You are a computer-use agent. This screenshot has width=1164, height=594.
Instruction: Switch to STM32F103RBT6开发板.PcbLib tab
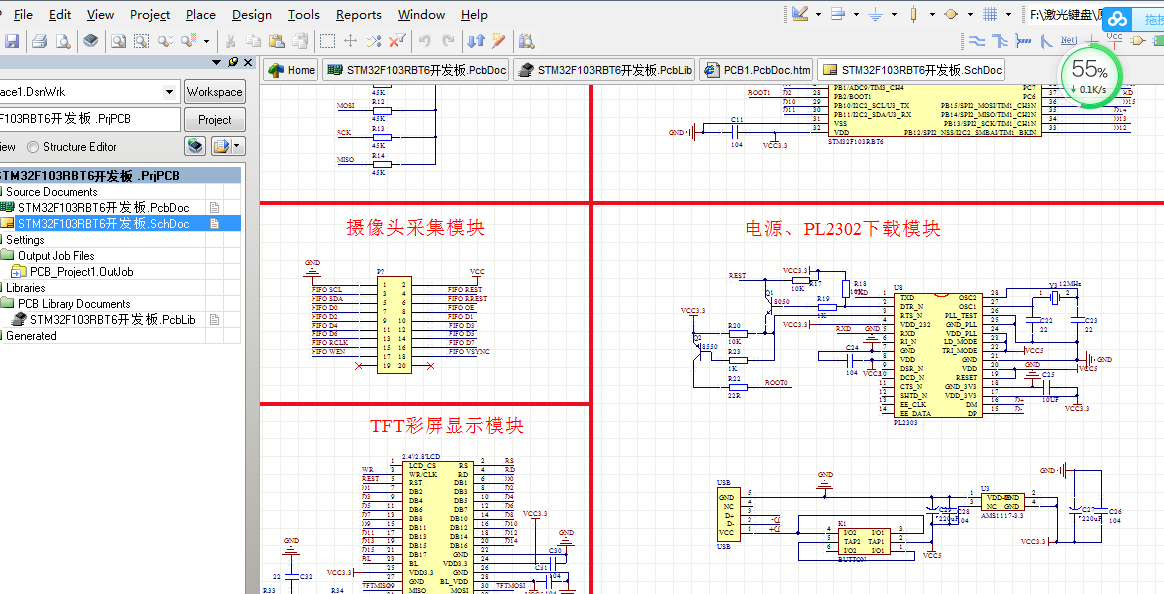click(x=605, y=70)
